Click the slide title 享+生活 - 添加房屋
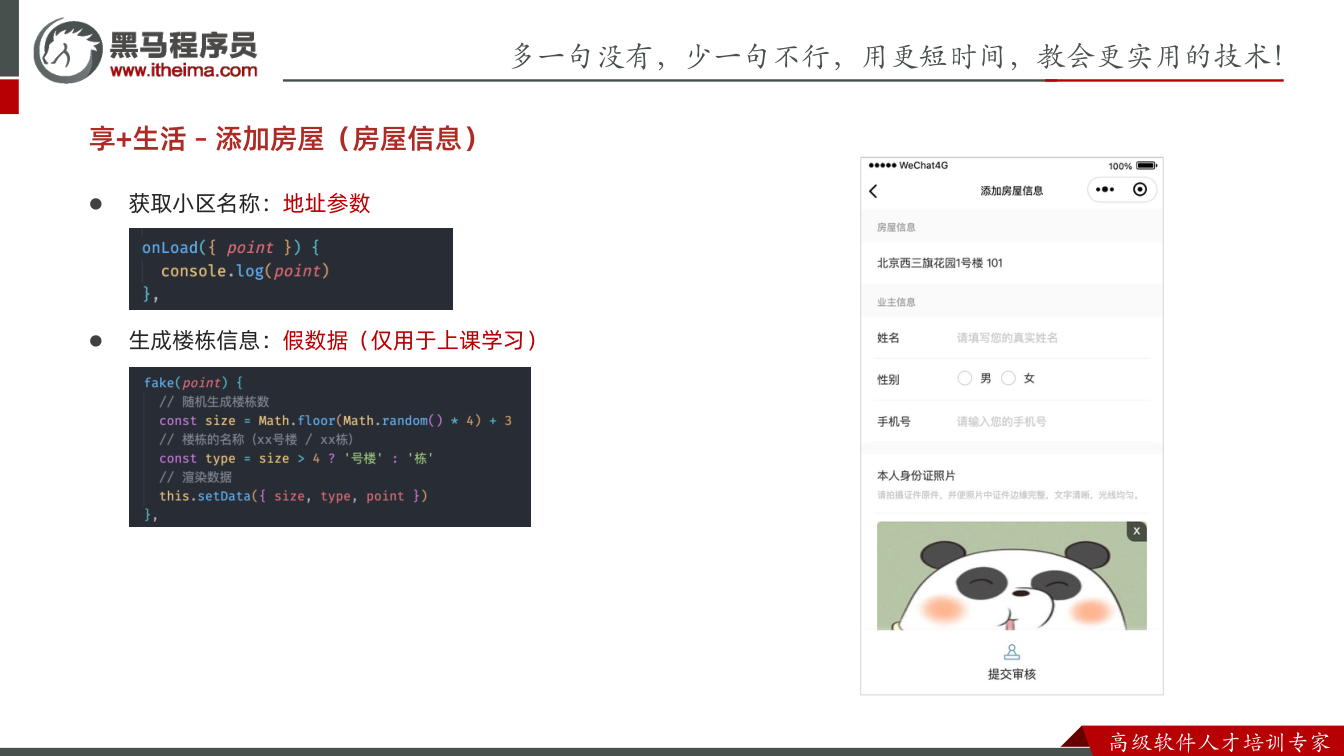The image size is (1344, 756). (284, 139)
